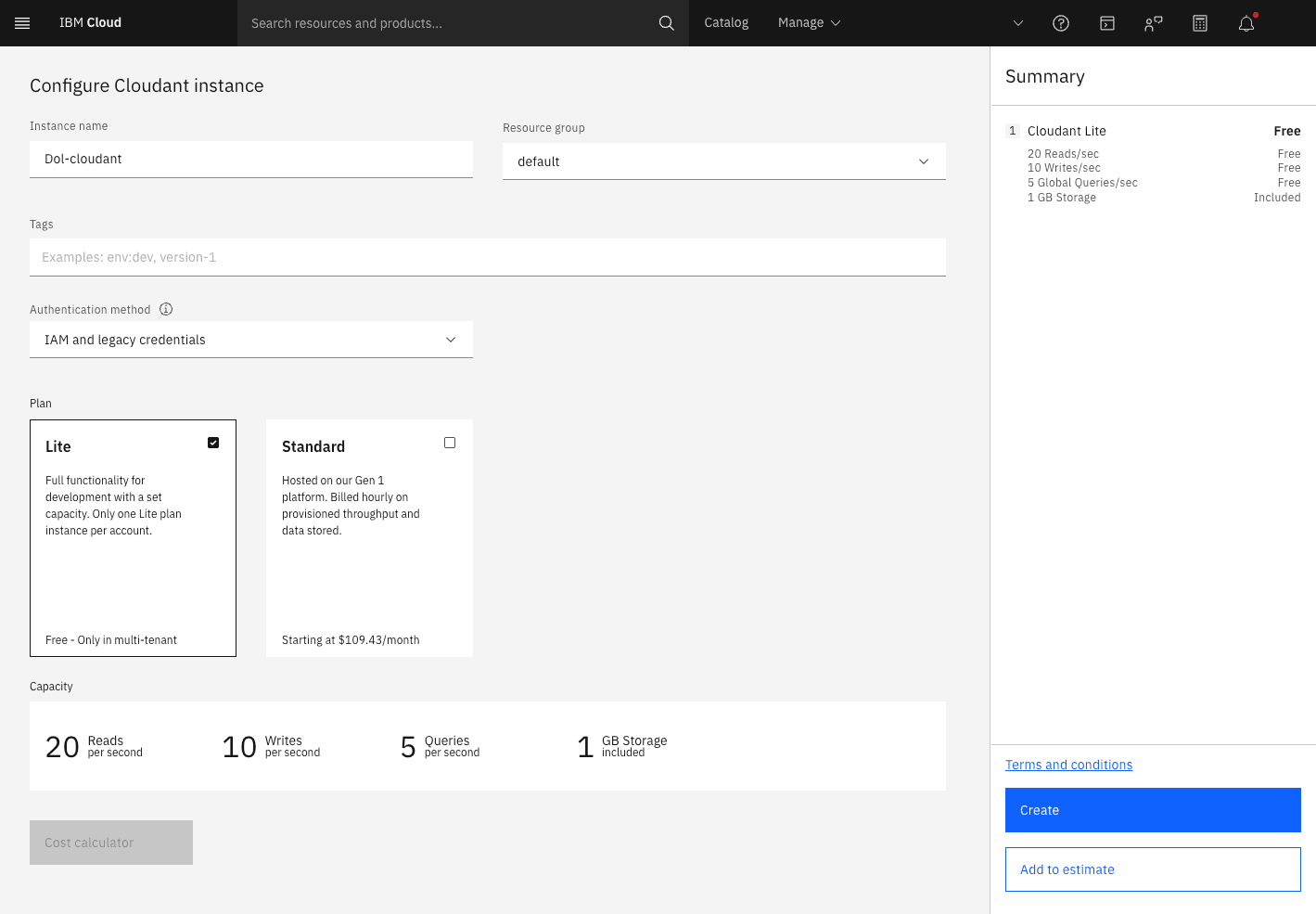The width and height of the screenshot is (1316, 914).
Task: Click '1 GB Storage' in Summary
Action: pos(1062,198)
